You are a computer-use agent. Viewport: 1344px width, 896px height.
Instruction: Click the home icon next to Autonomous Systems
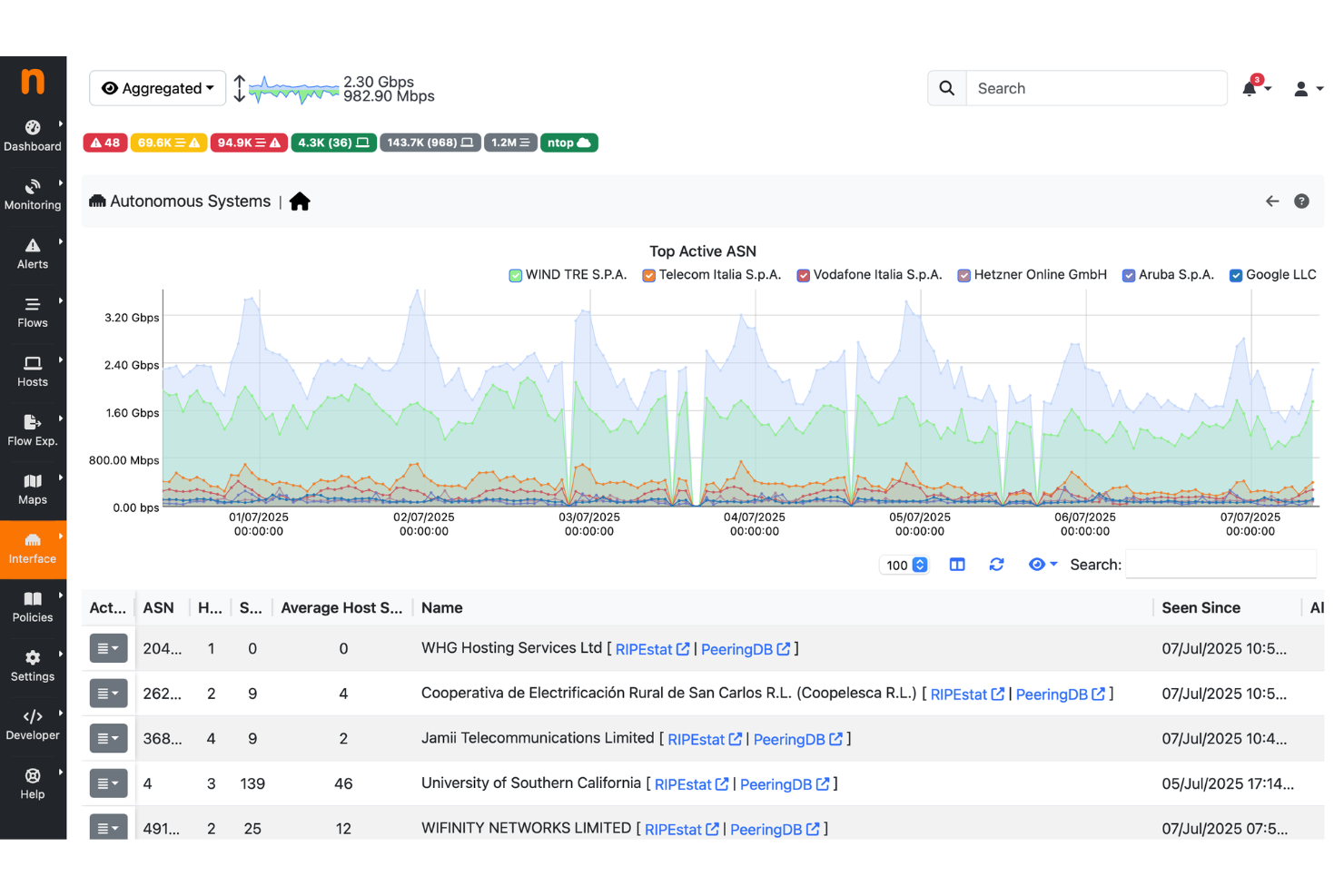tap(300, 201)
